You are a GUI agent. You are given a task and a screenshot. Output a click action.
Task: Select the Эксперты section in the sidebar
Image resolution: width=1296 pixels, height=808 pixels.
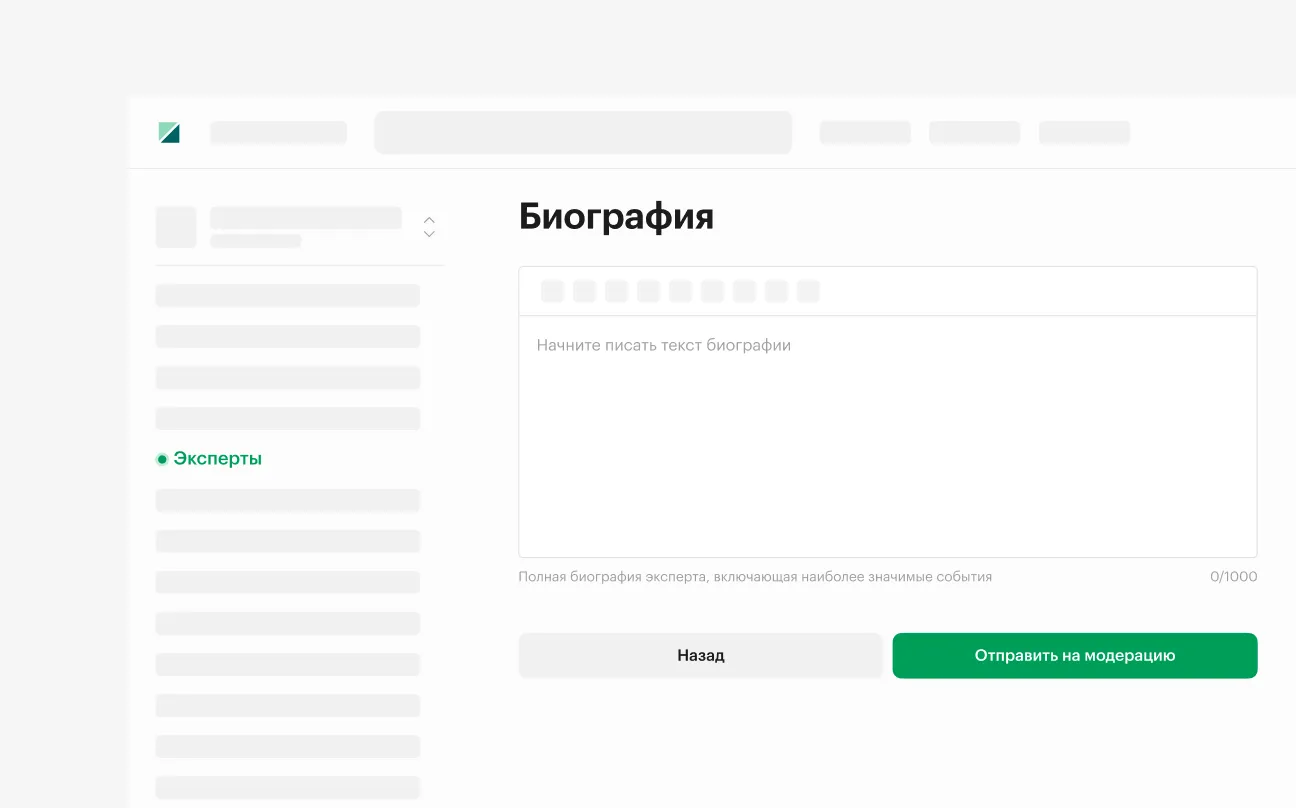click(217, 458)
